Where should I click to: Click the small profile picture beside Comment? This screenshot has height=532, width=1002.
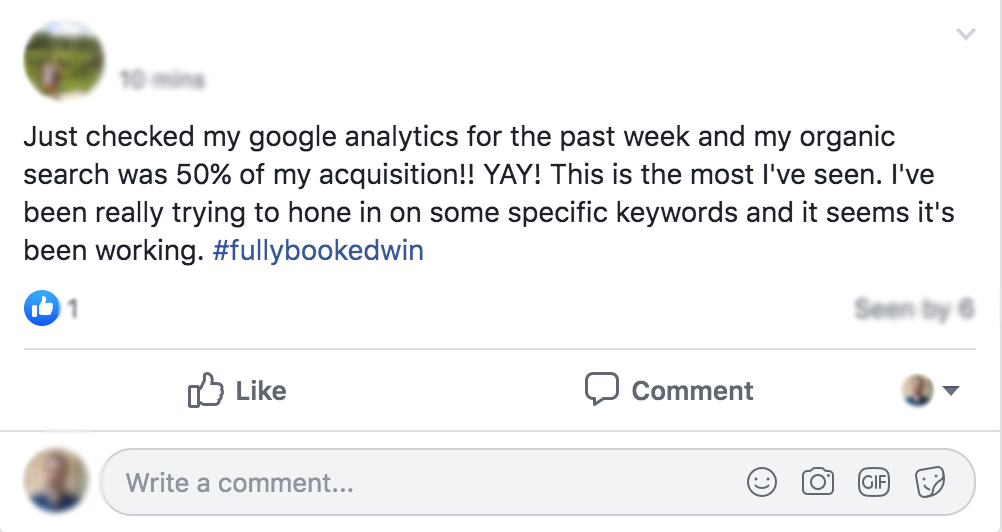click(918, 390)
